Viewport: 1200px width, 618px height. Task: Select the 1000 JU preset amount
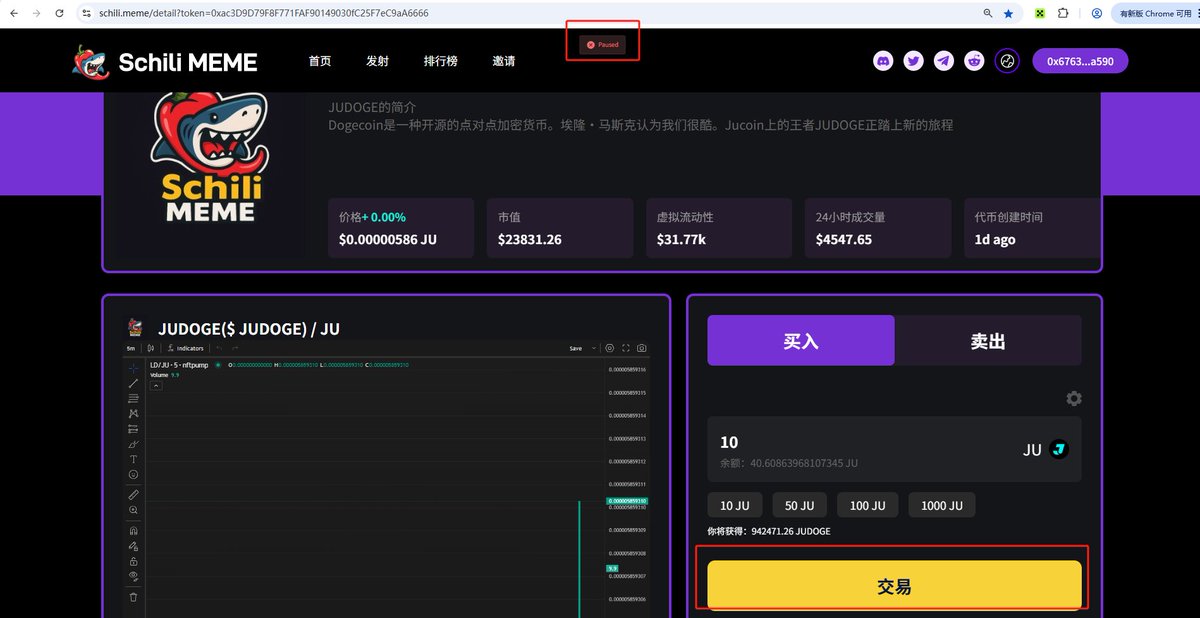(x=942, y=505)
